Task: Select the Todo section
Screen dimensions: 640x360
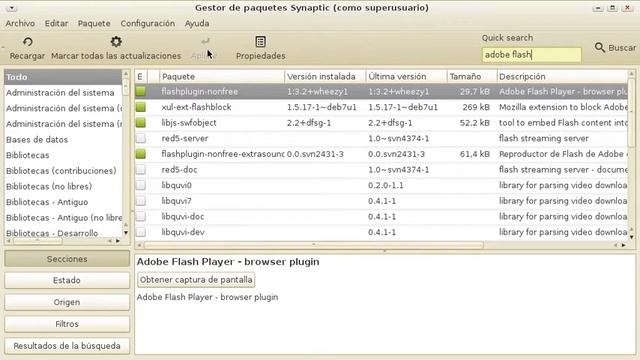Action: coord(63,77)
